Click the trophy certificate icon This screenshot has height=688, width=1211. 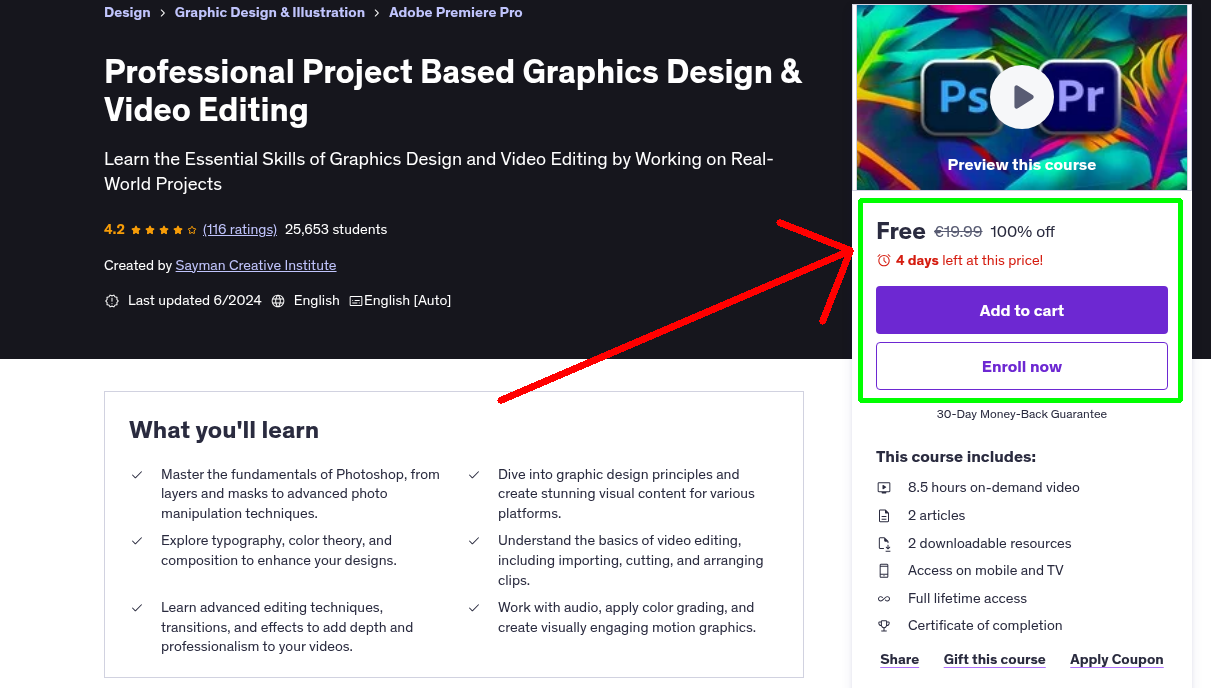pos(884,626)
